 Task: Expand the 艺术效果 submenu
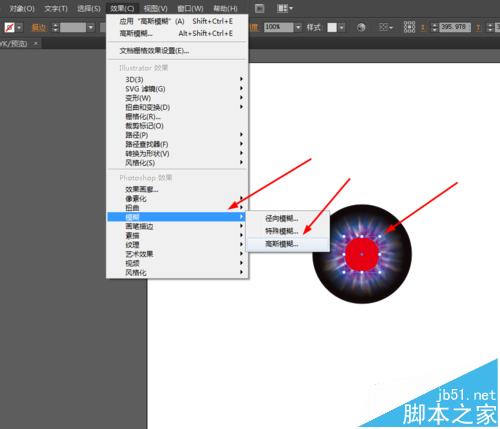177,254
